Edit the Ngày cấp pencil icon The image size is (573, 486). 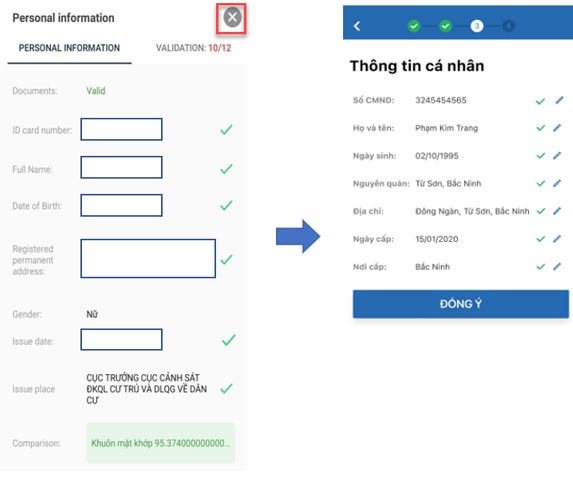(557, 239)
